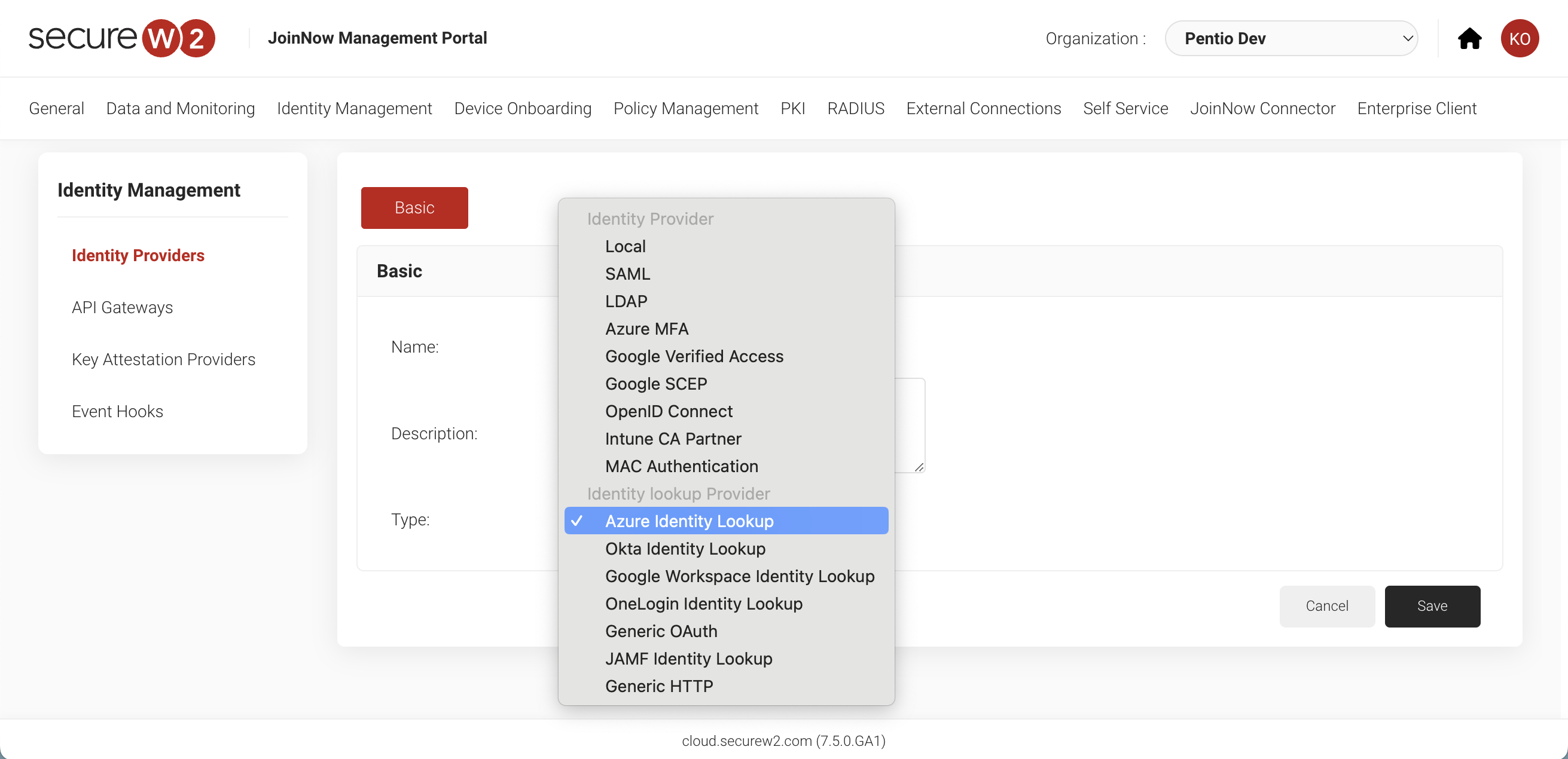Viewport: 1568px width, 759px height.
Task: Choose OpenID Connect option
Action: point(725,411)
